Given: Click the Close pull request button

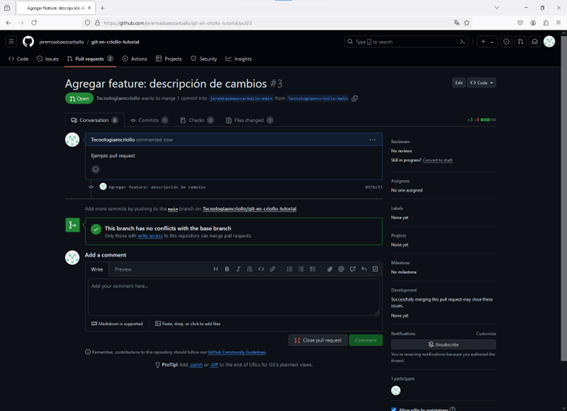Looking at the screenshot, I should coord(318,340).
